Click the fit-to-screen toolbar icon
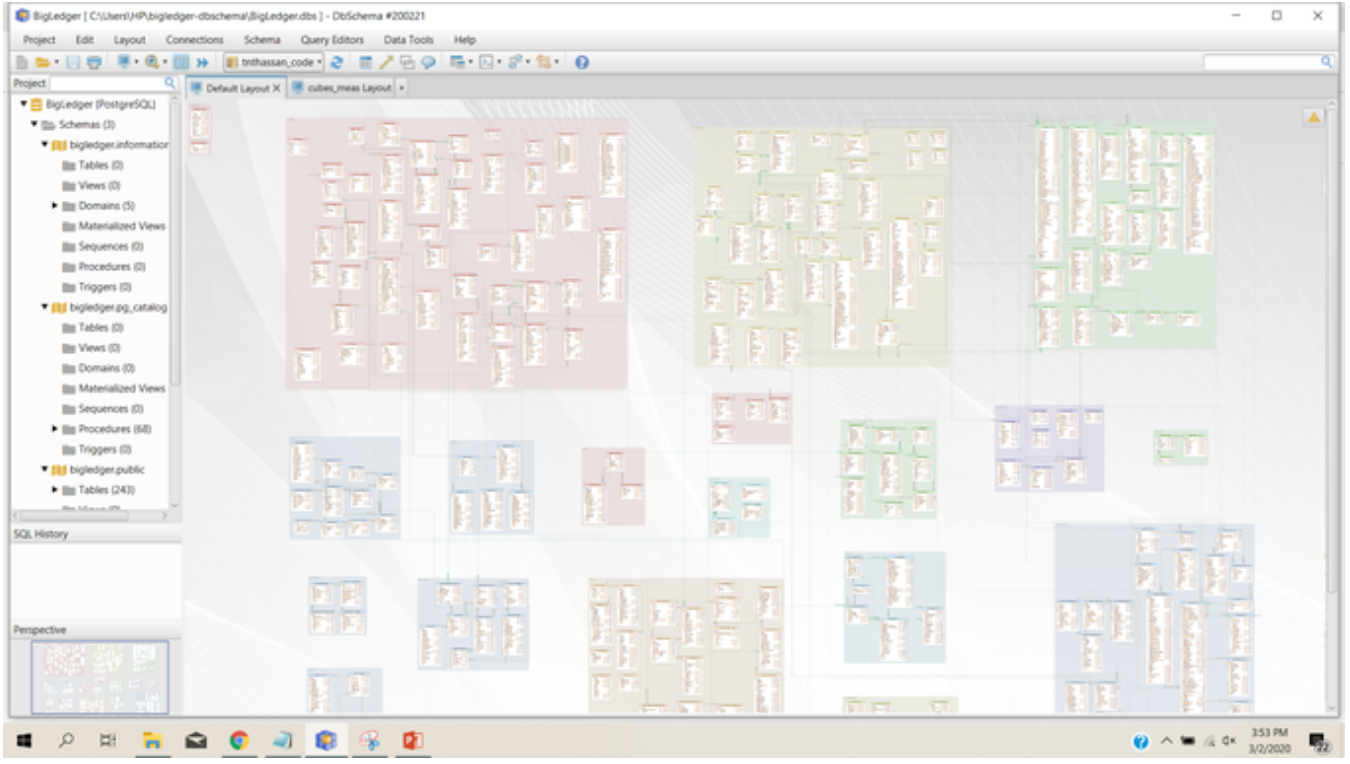 click(181, 62)
